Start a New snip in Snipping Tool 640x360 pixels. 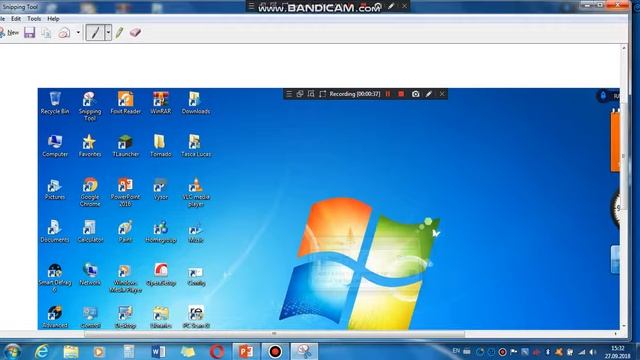point(9,32)
